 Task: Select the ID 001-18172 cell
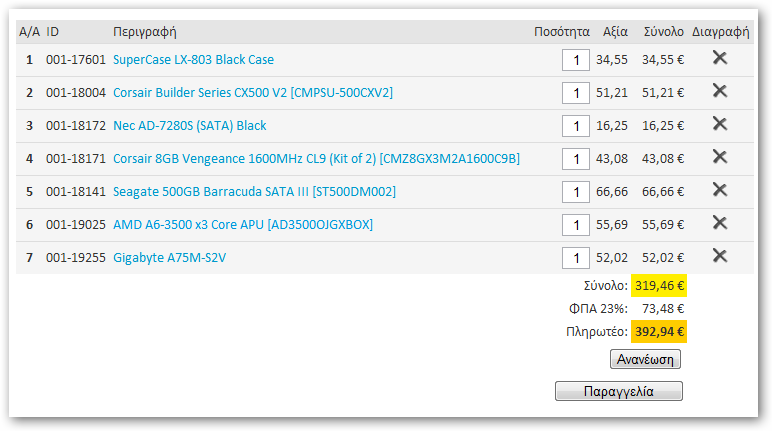point(76,126)
